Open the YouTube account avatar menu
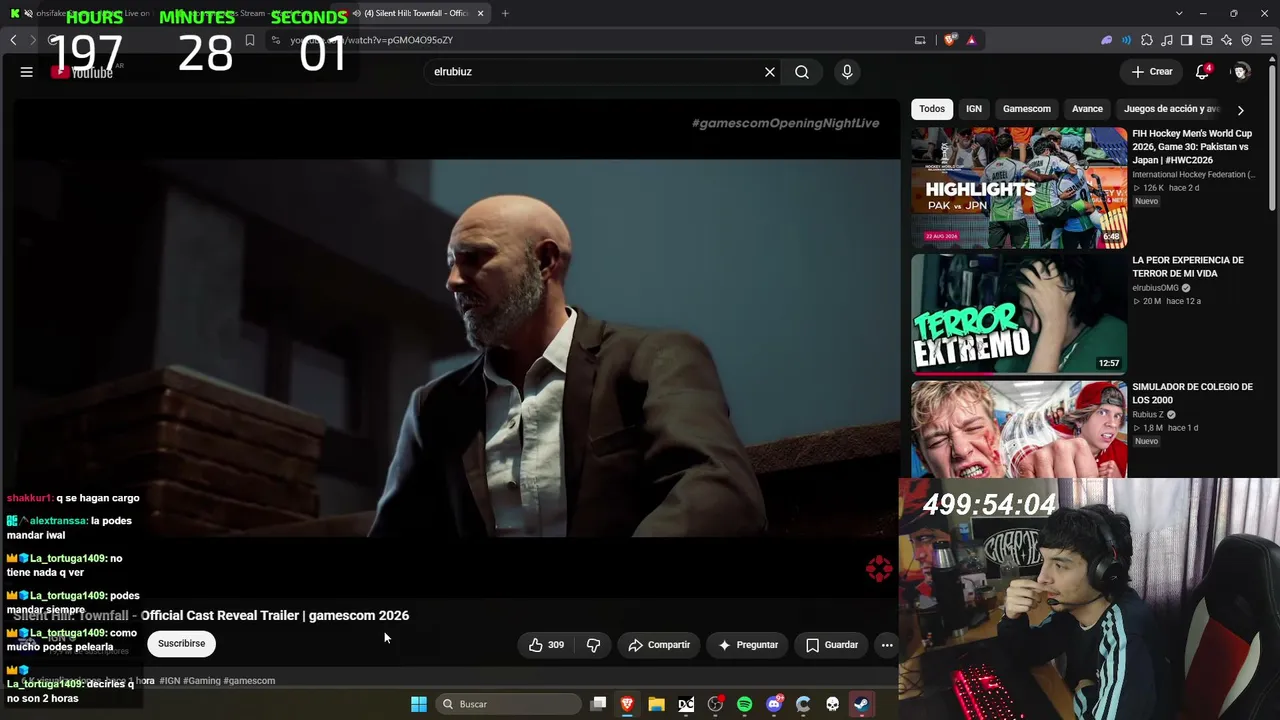The width and height of the screenshot is (1280, 720). [x=1241, y=72]
